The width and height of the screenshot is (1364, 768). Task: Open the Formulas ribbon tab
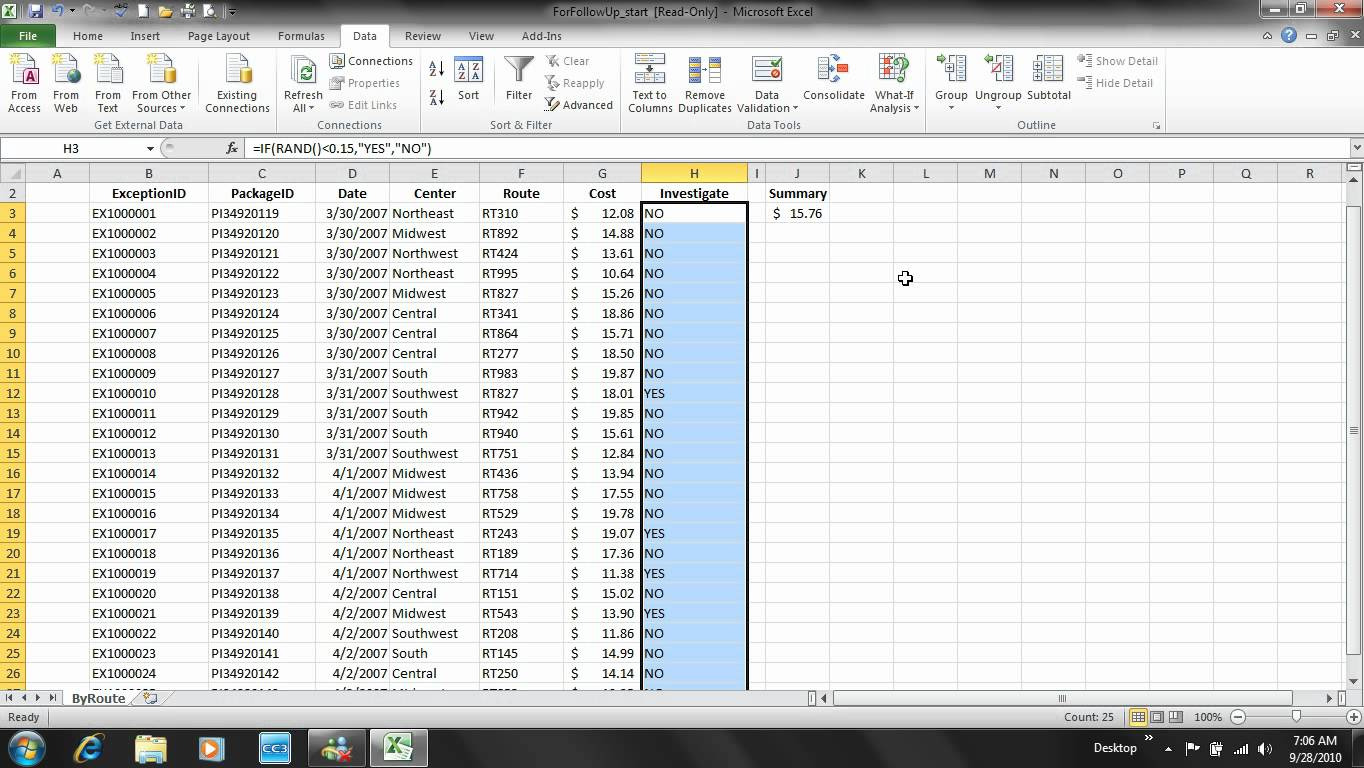click(x=301, y=36)
